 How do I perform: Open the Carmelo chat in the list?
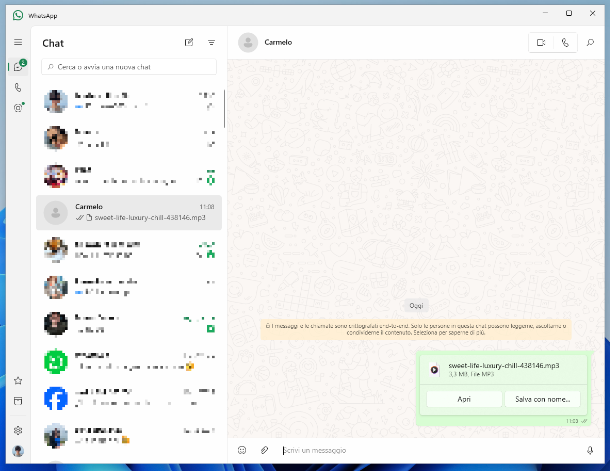[x=129, y=212]
